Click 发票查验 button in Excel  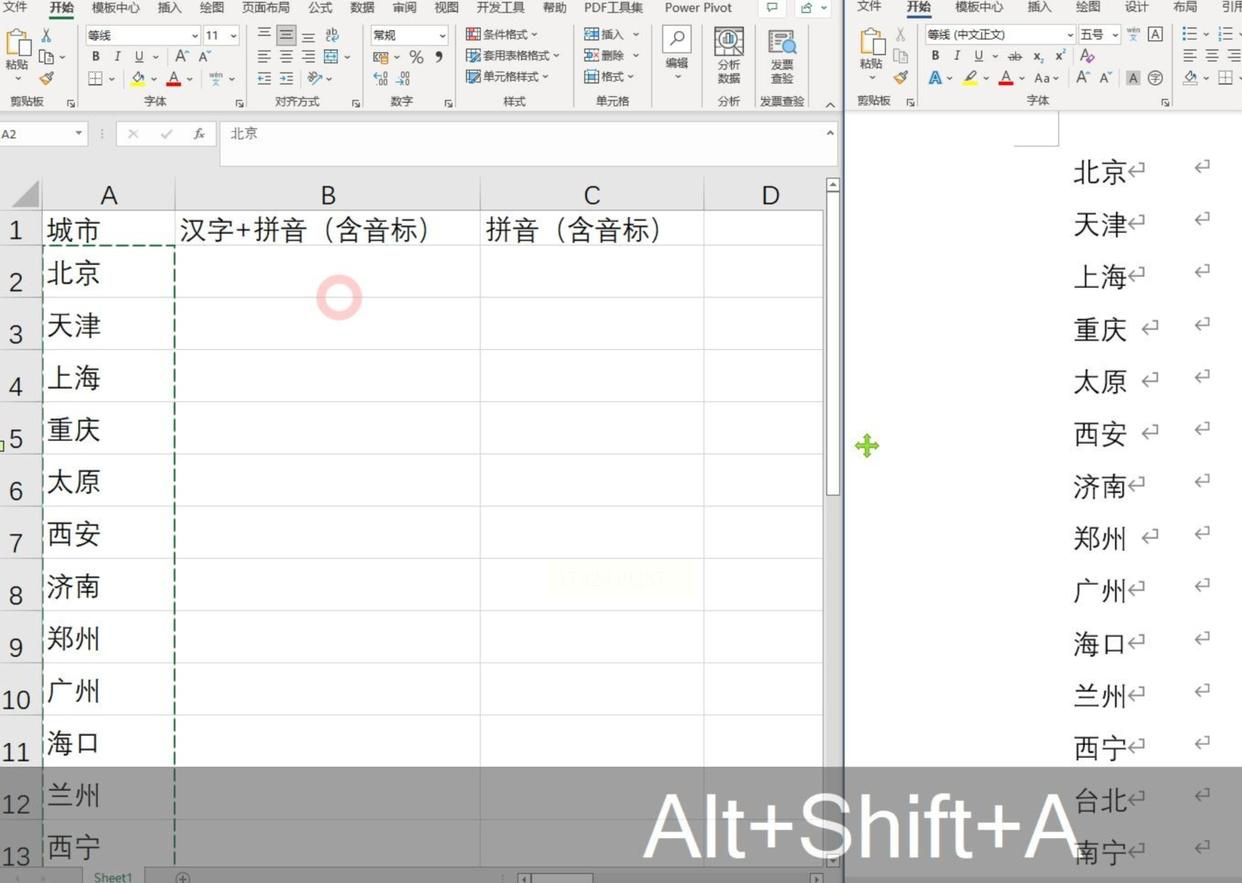(x=782, y=55)
